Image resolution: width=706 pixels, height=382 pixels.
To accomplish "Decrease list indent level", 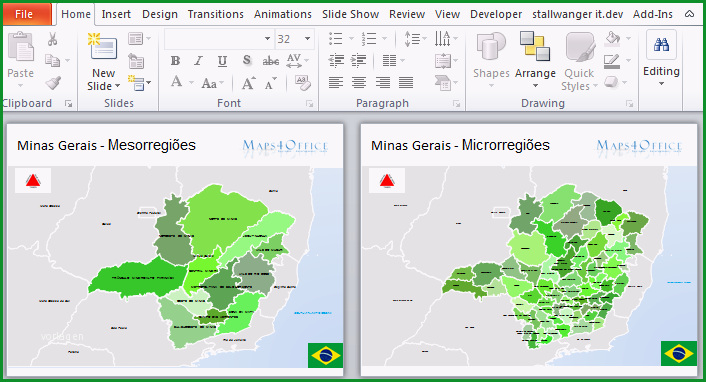I will pos(336,60).
